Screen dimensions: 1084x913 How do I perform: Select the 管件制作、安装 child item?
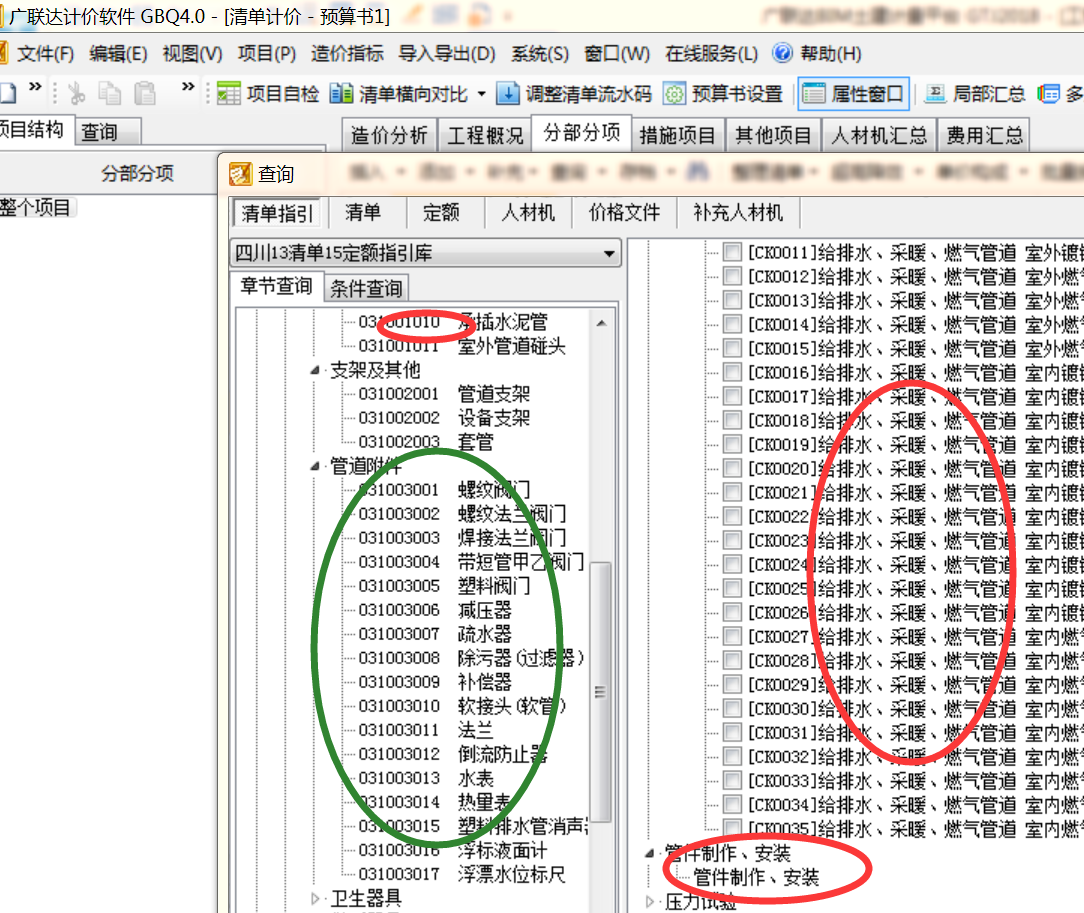(x=756, y=877)
